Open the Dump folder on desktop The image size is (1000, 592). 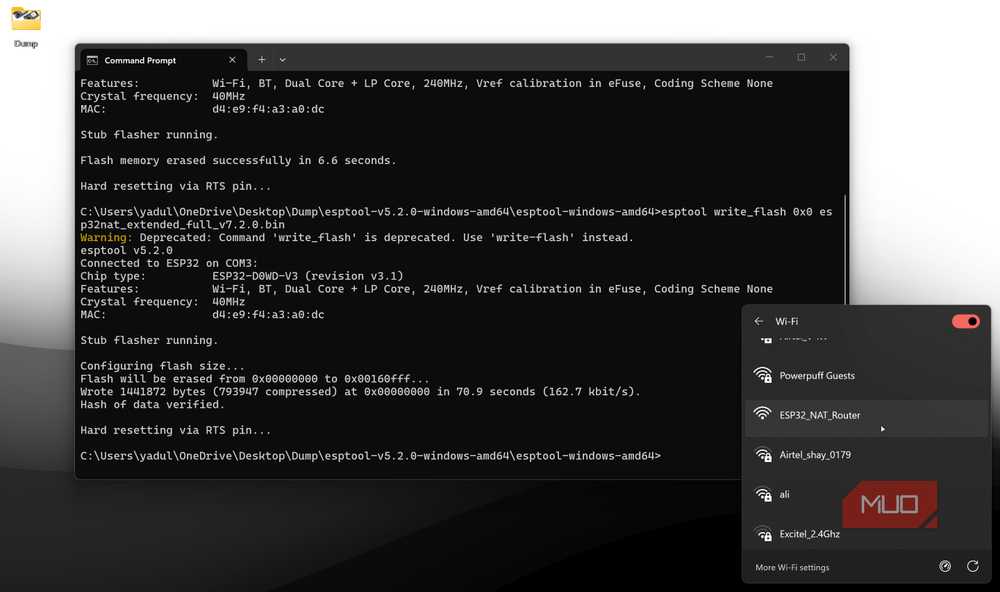click(26, 27)
